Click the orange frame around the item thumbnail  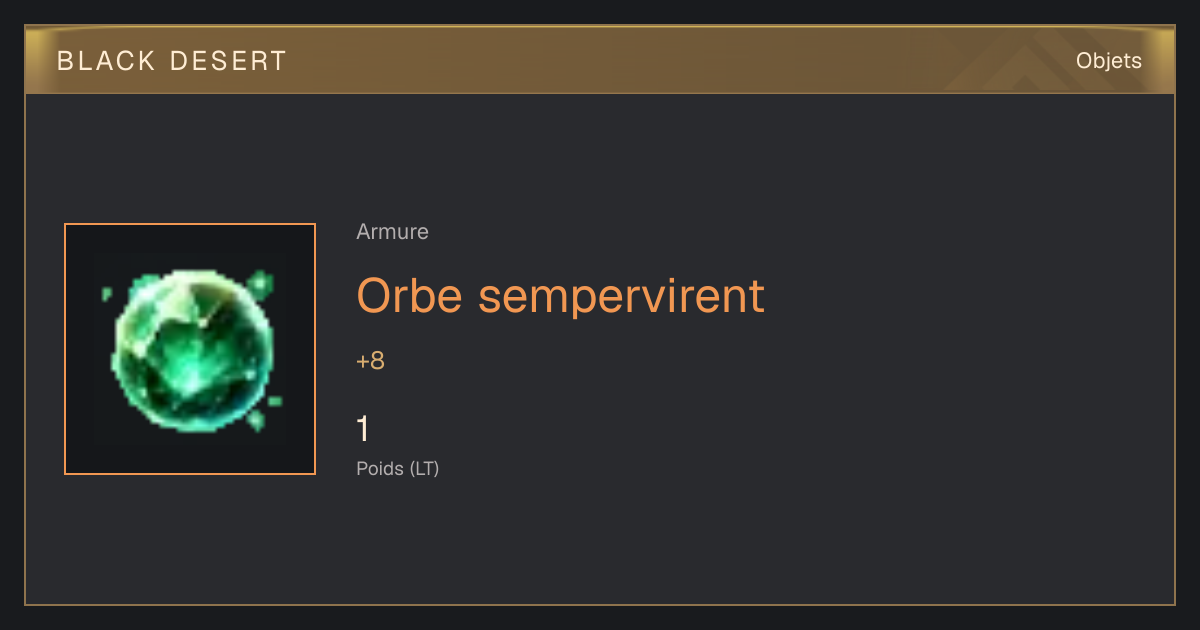[190, 224]
